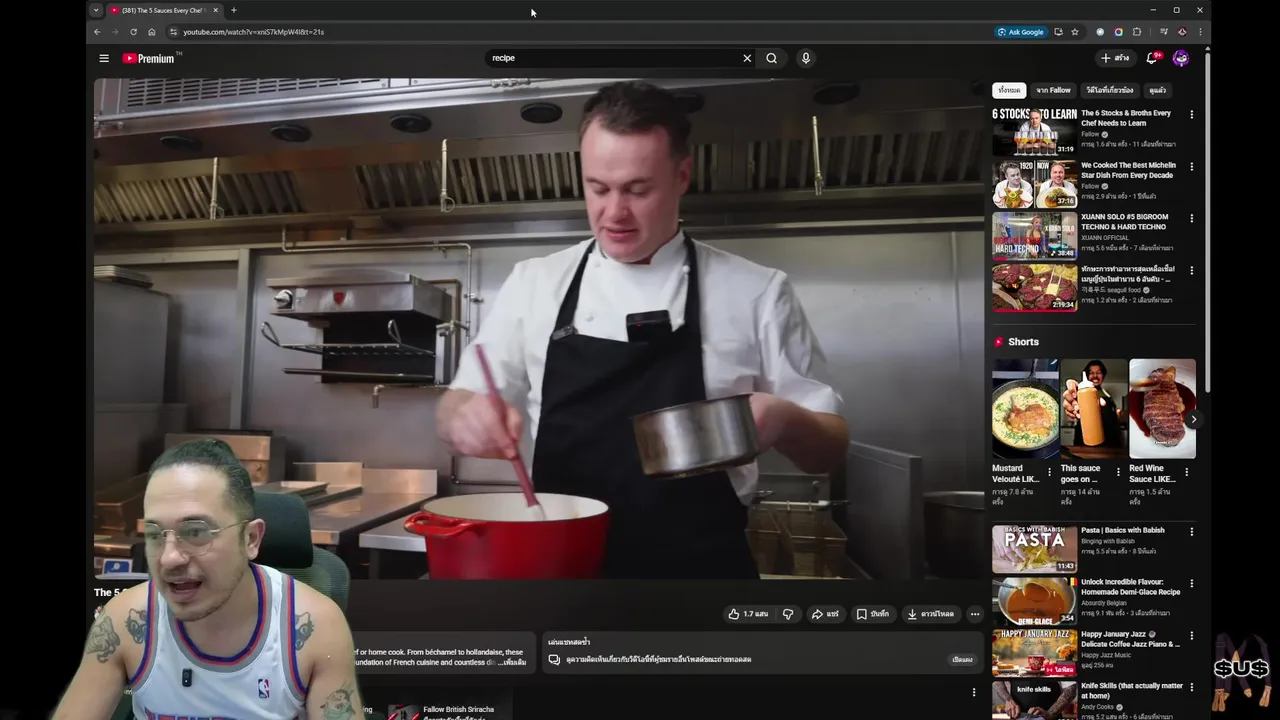
Task: Select the 'ดูแล้ว' filter chip
Action: tap(1158, 90)
